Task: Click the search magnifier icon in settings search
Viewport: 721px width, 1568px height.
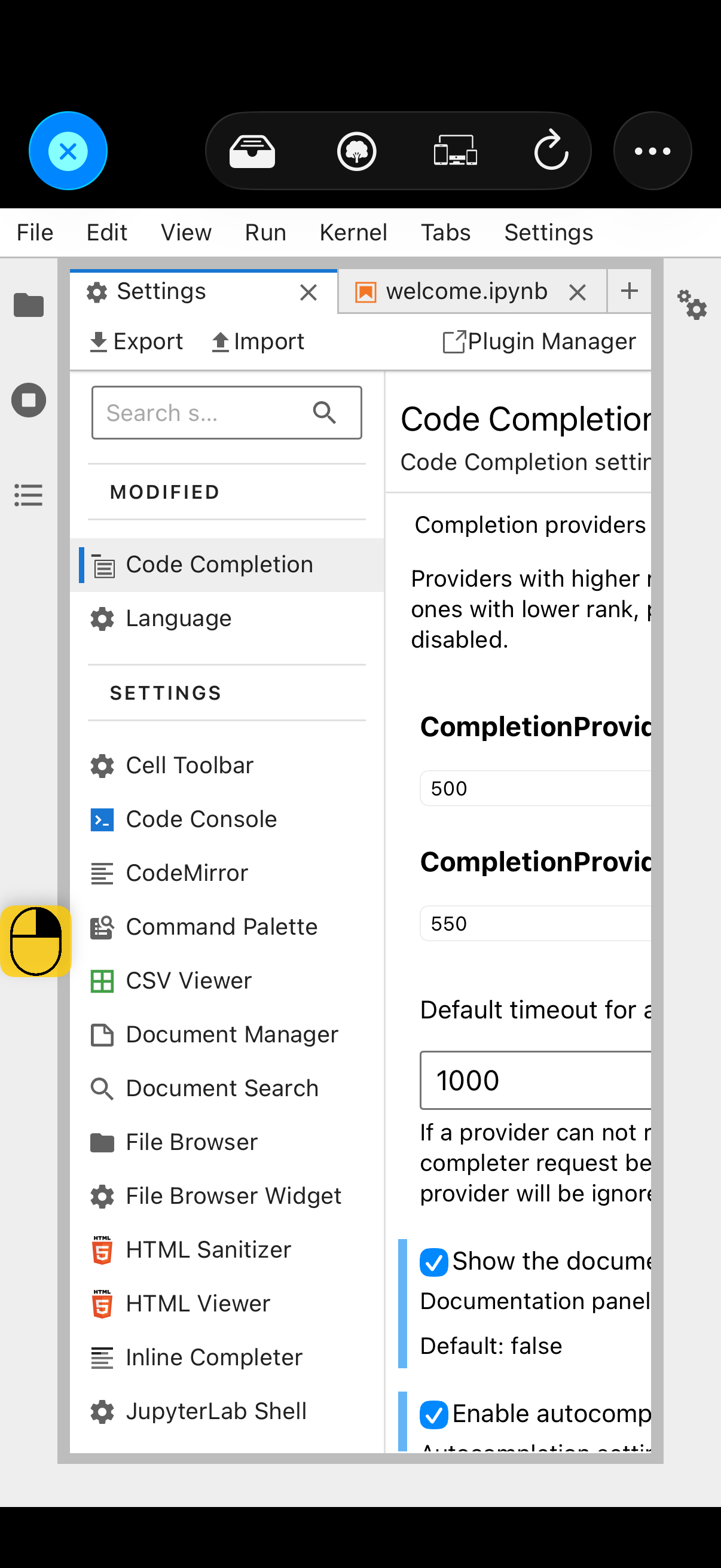Action: click(324, 412)
